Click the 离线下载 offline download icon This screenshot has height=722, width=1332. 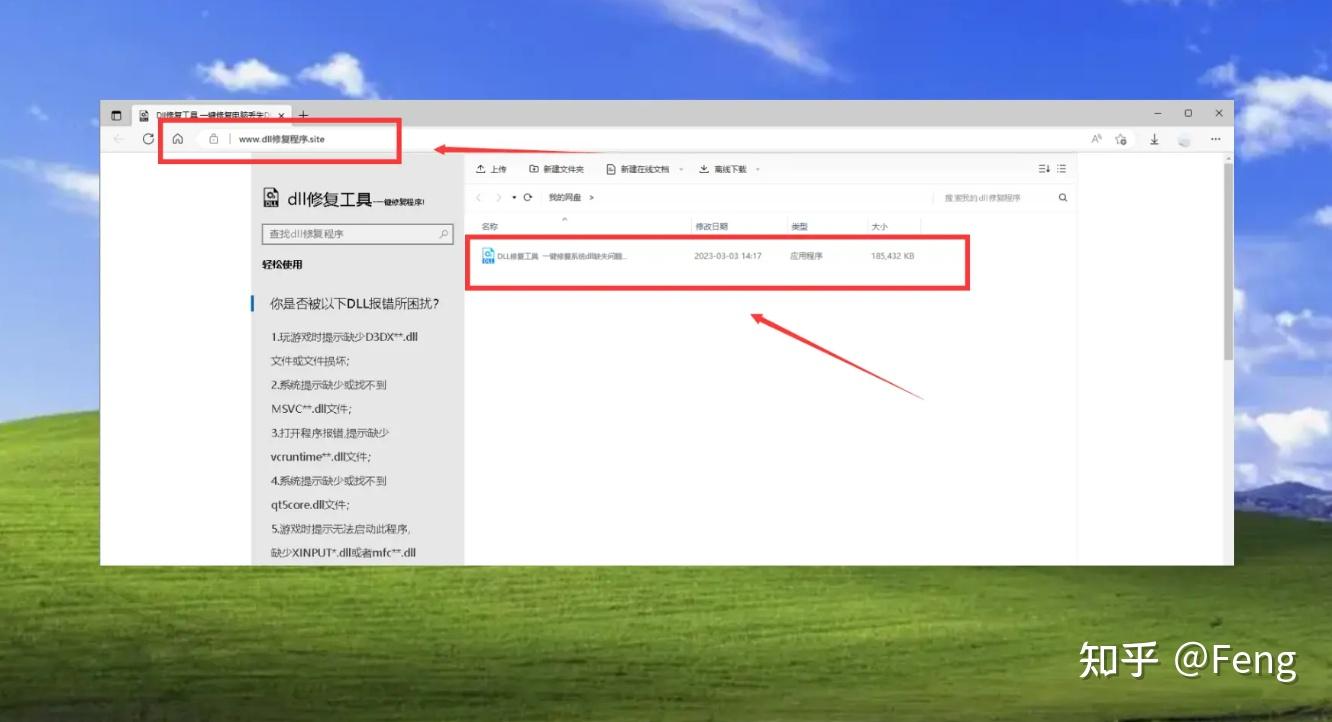pos(703,167)
